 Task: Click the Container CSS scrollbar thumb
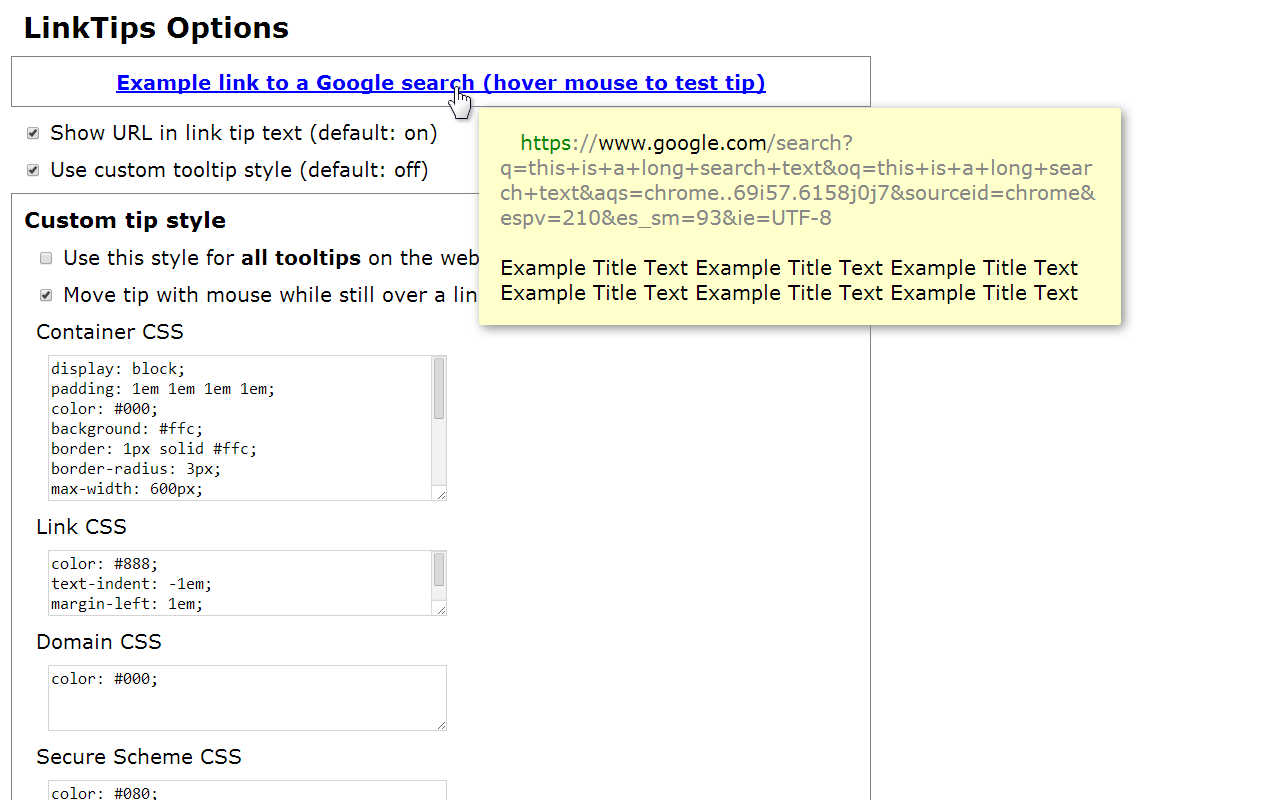(439, 389)
